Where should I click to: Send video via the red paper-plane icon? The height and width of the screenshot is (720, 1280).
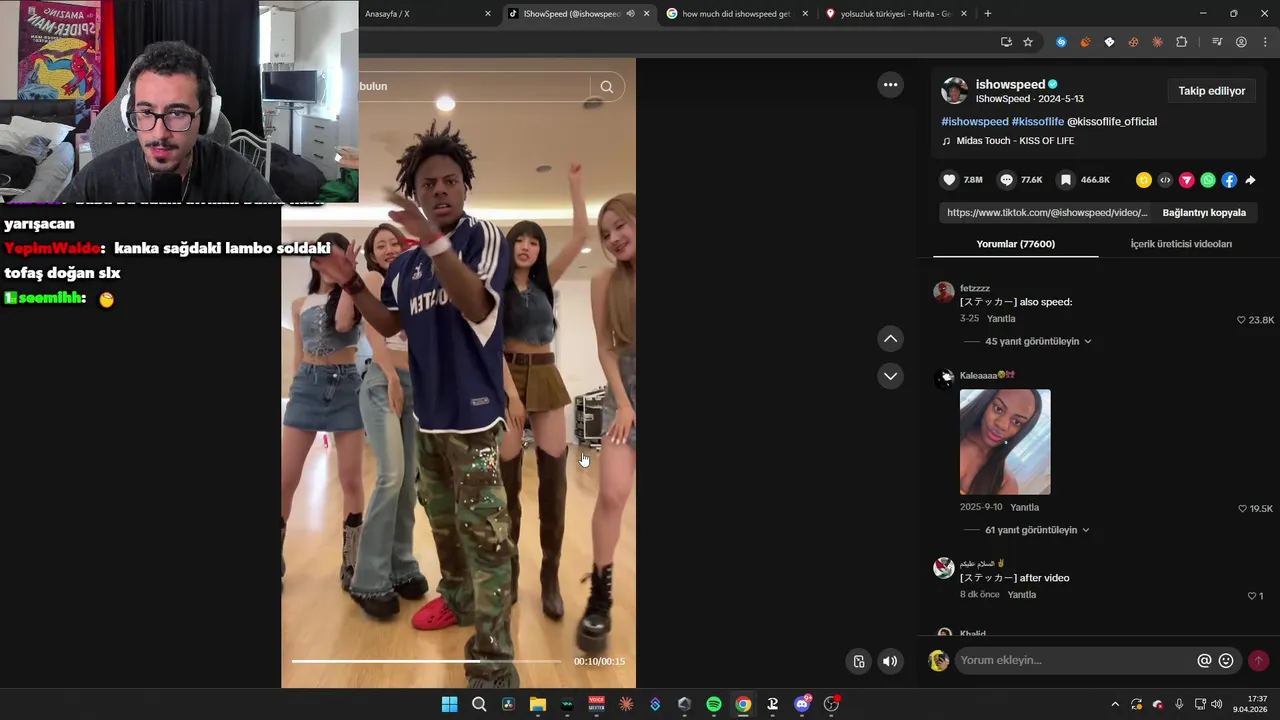click(x=1187, y=180)
